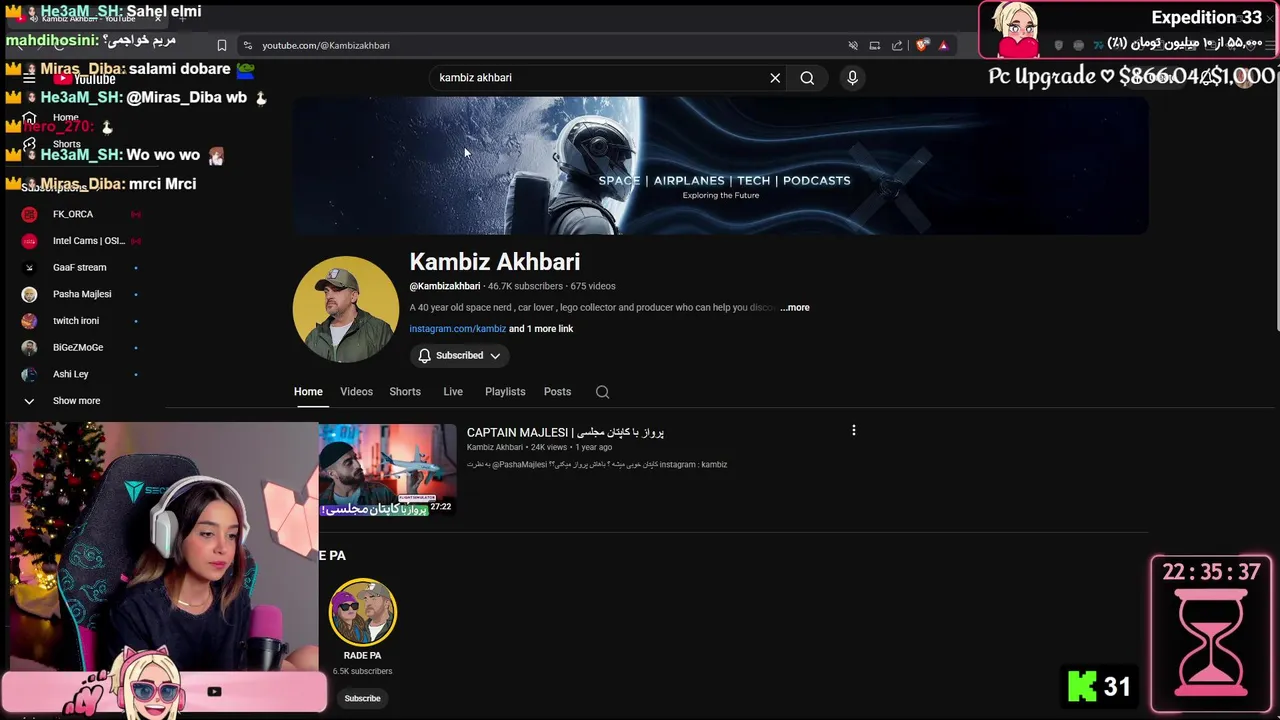This screenshot has width=1280, height=720.
Task: Open the instagram.com/kambiz link
Action: click(457, 329)
